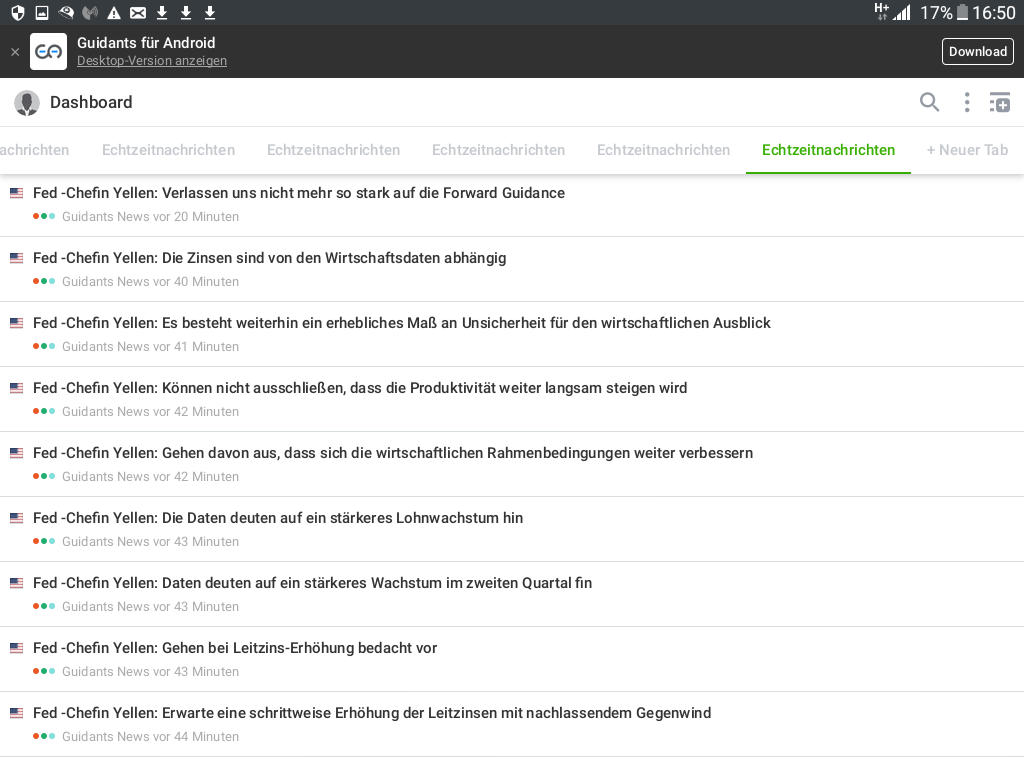
Task: Tap Guidants News dots under Gegenwind headline
Action: coord(44,736)
